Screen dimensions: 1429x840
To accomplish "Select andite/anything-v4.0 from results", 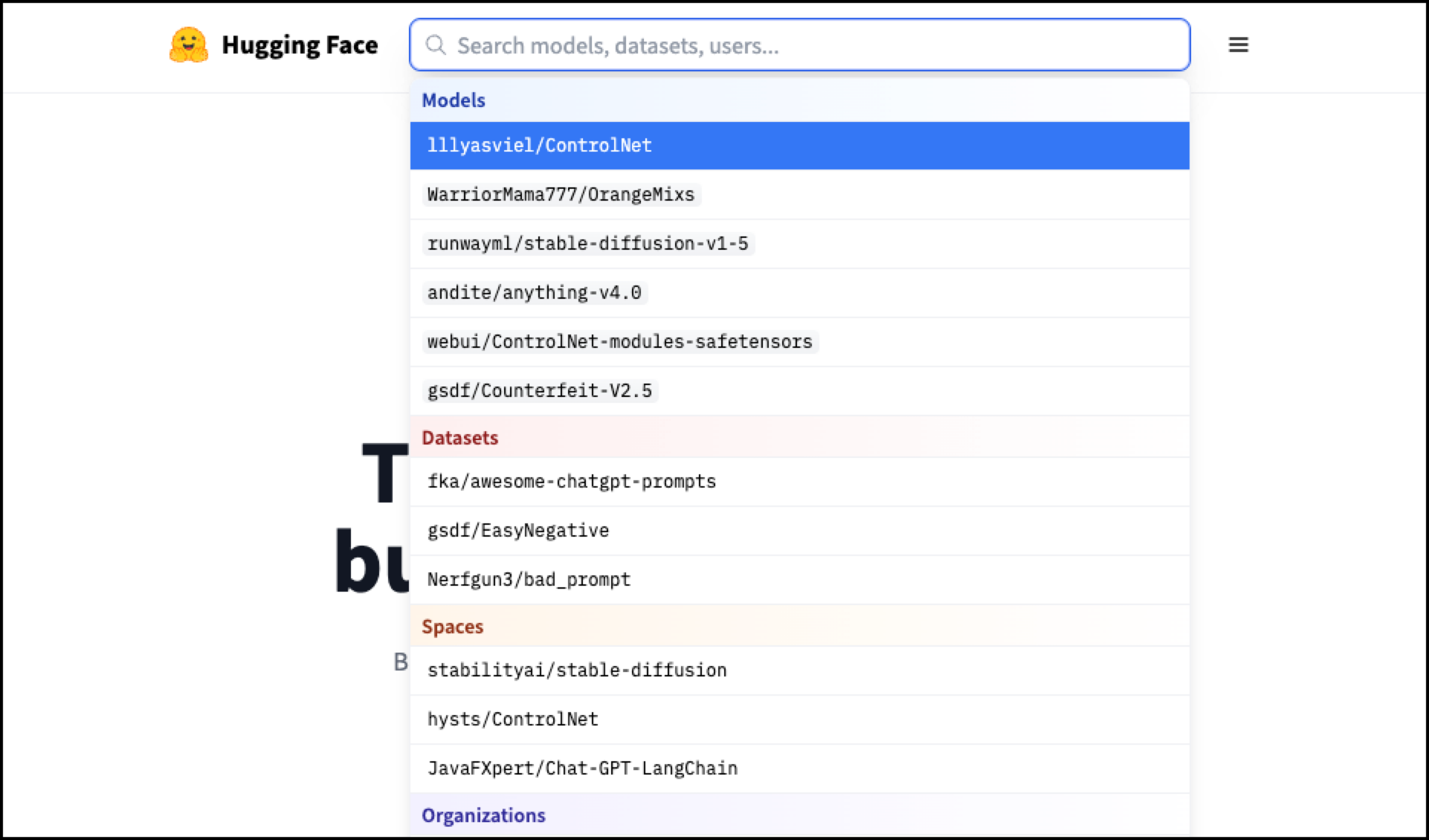I will (x=534, y=293).
